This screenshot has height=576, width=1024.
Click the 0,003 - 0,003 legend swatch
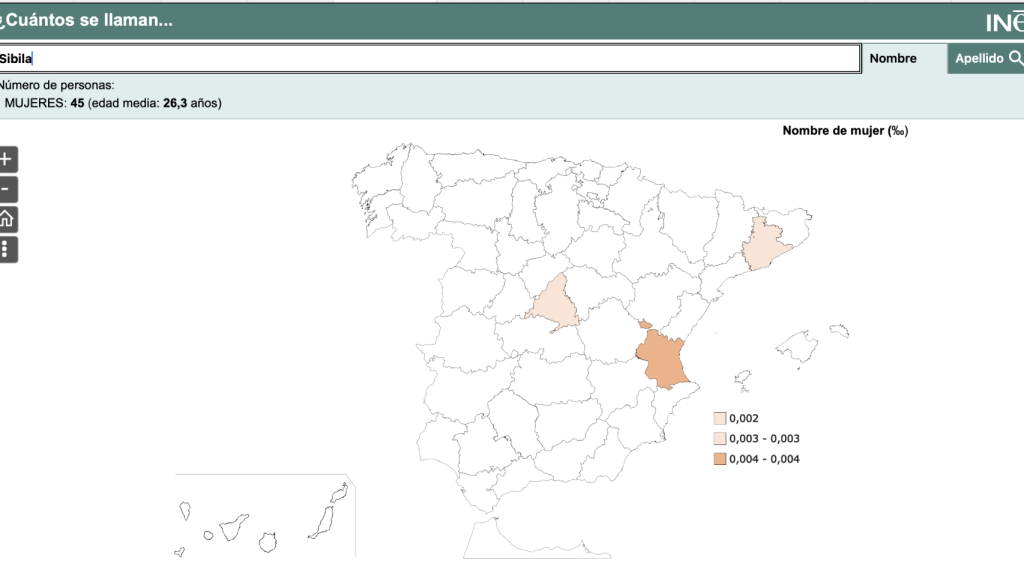pyautogui.click(x=719, y=439)
